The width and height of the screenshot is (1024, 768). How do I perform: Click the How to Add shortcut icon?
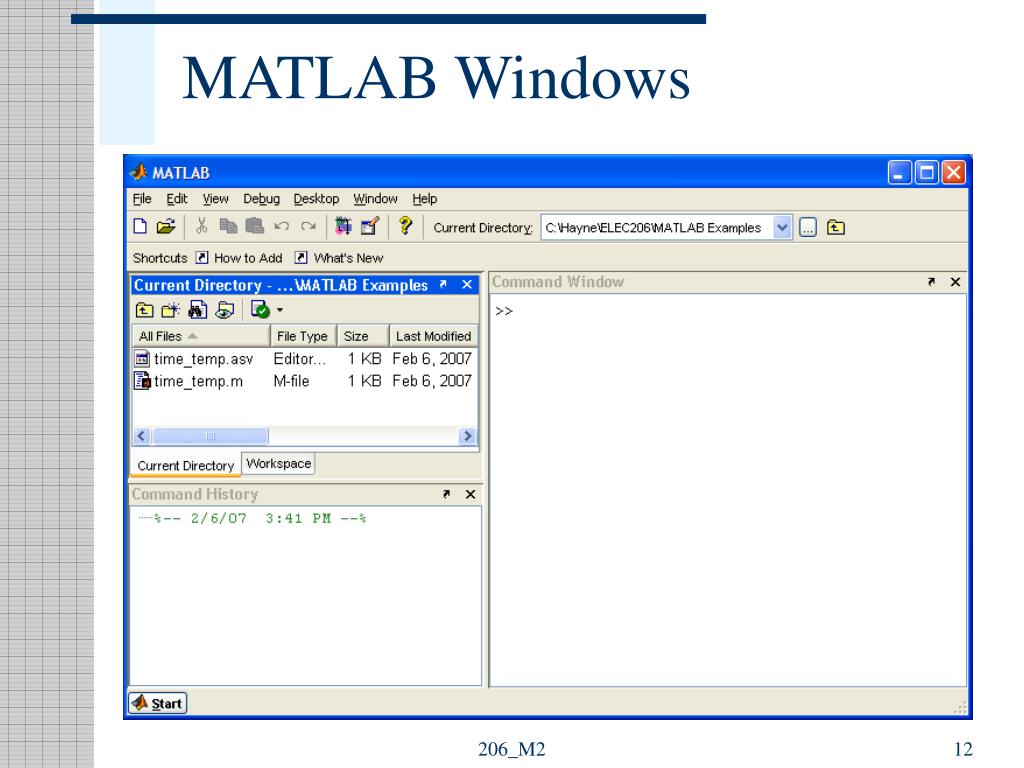[x=202, y=258]
